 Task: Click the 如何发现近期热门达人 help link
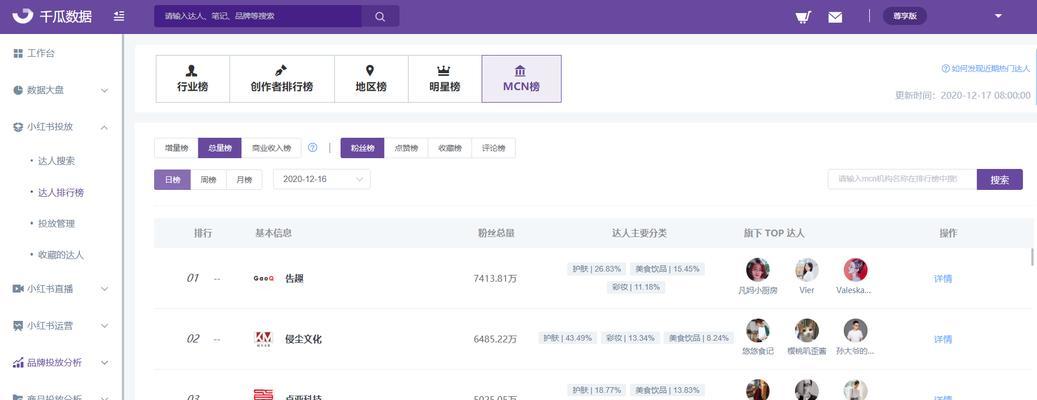[x=985, y=68]
